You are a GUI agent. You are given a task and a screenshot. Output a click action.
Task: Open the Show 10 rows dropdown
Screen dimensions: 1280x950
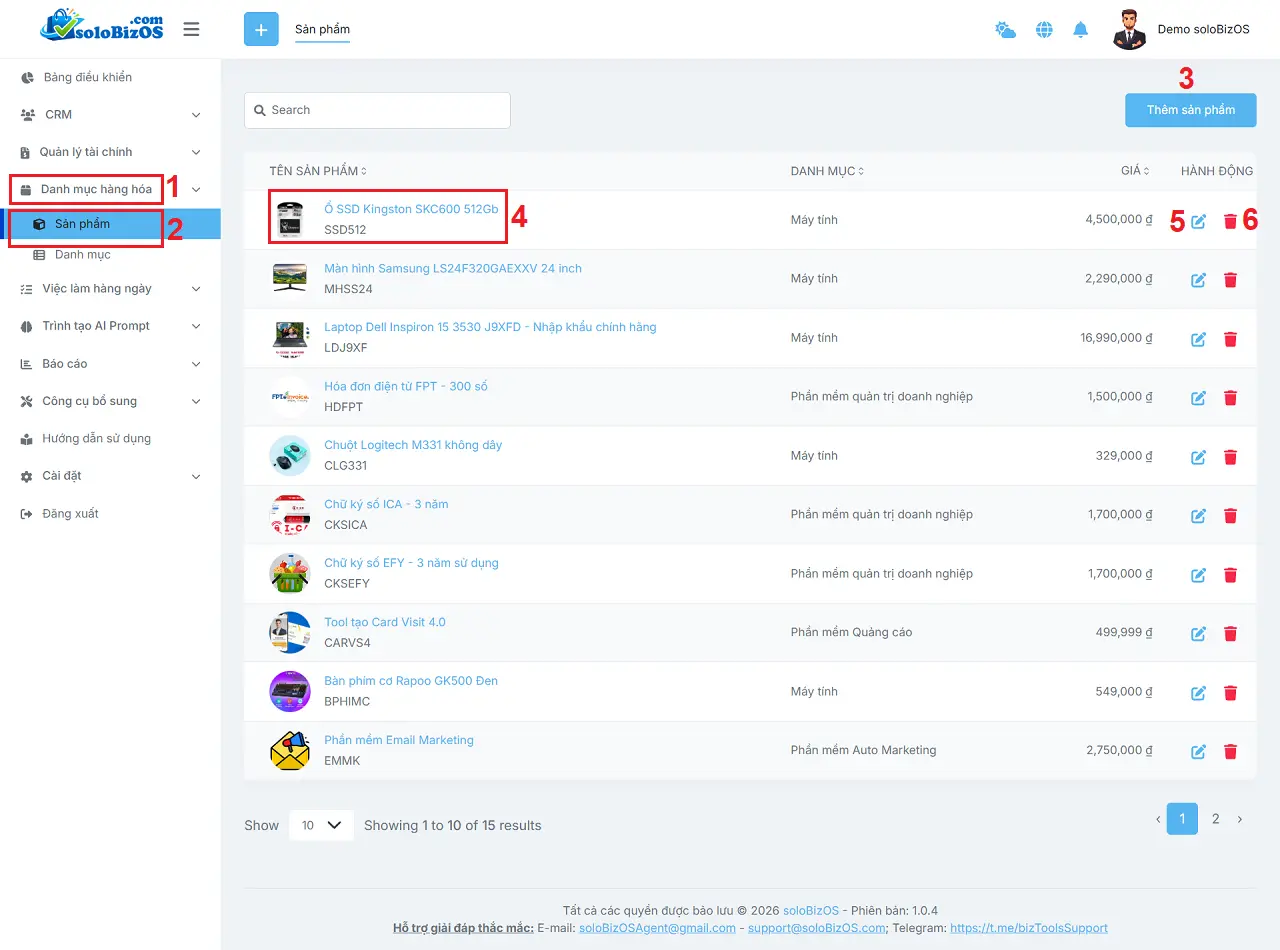pyautogui.click(x=321, y=825)
